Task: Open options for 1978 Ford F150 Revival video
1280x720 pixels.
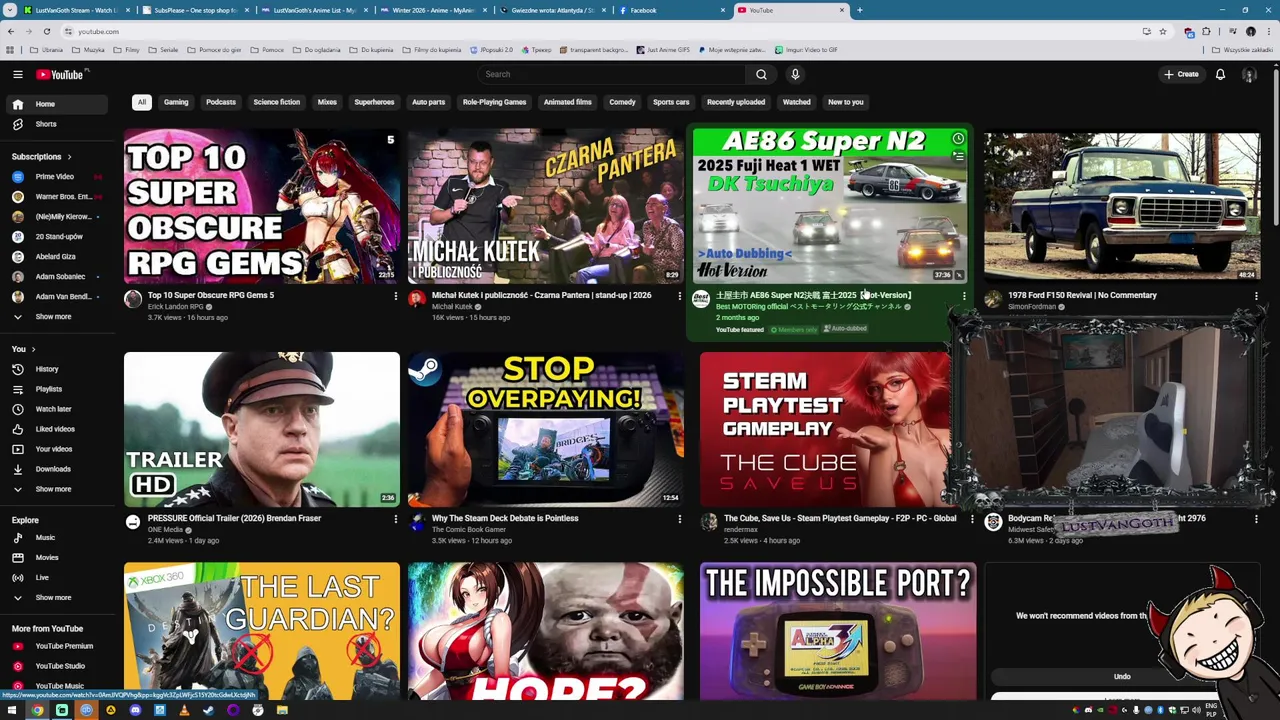Action: click(x=1256, y=296)
